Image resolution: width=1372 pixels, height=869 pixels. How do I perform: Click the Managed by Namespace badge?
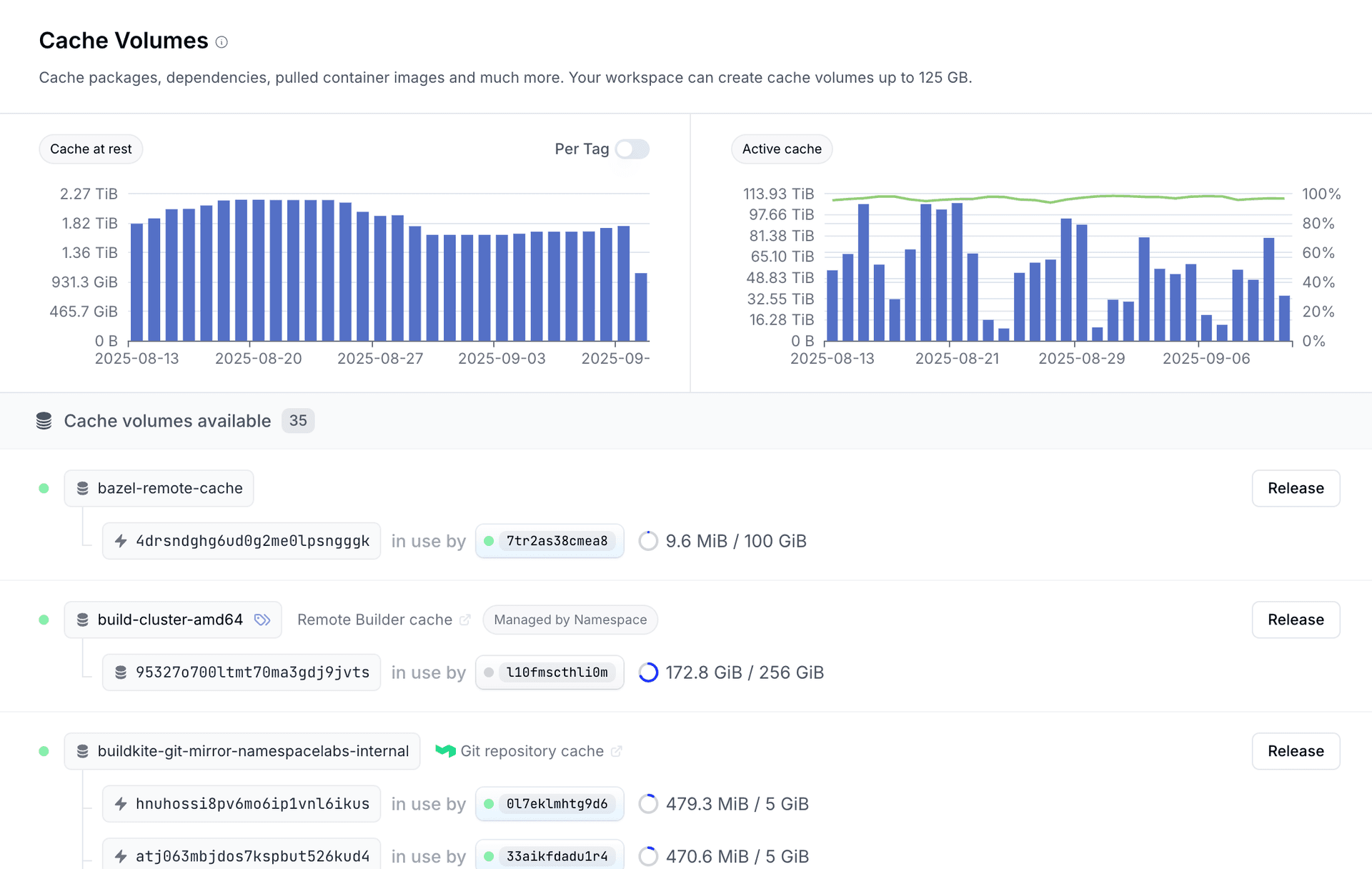570,620
